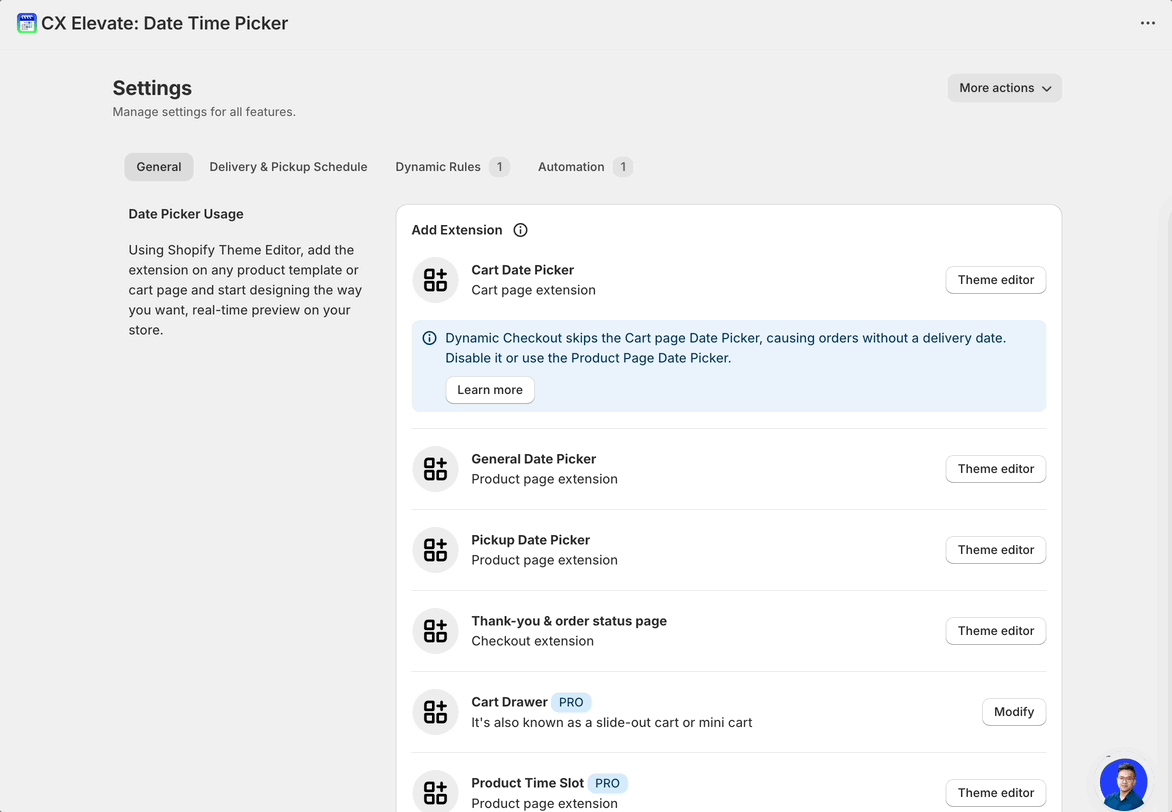Click the Thank-you & order status page icon
Viewport: 1172px width, 812px height.
click(435, 631)
